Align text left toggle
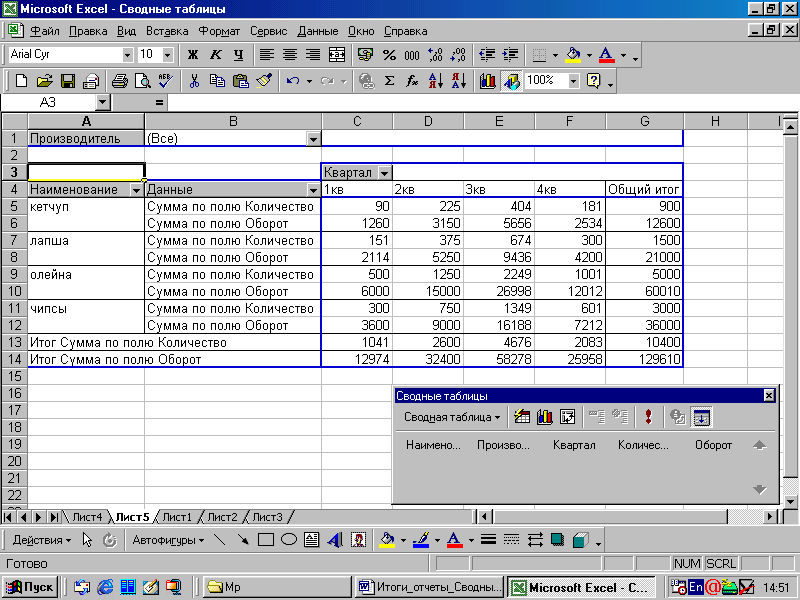 pyautogui.click(x=267, y=54)
